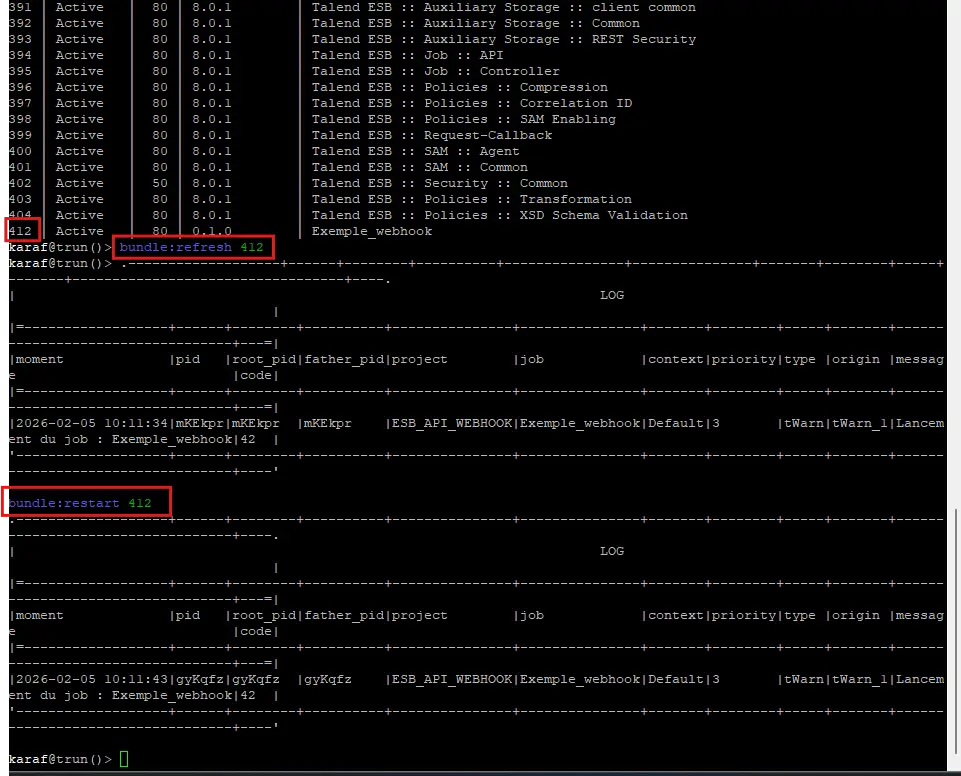Click the tWarn_1 origin value in the log
The width and height of the screenshot is (961, 776).
pyautogui.click(x=862, y=423)
